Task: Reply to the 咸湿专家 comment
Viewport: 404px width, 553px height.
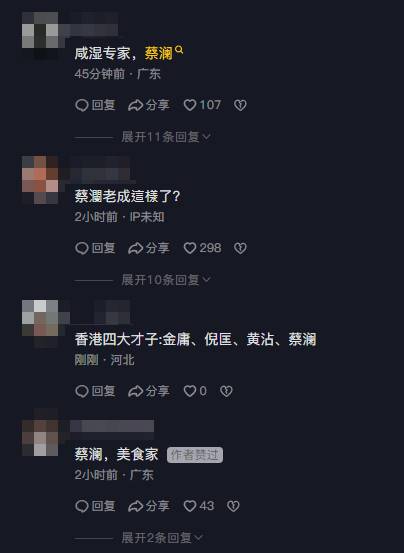Action: tap(95, 105)
